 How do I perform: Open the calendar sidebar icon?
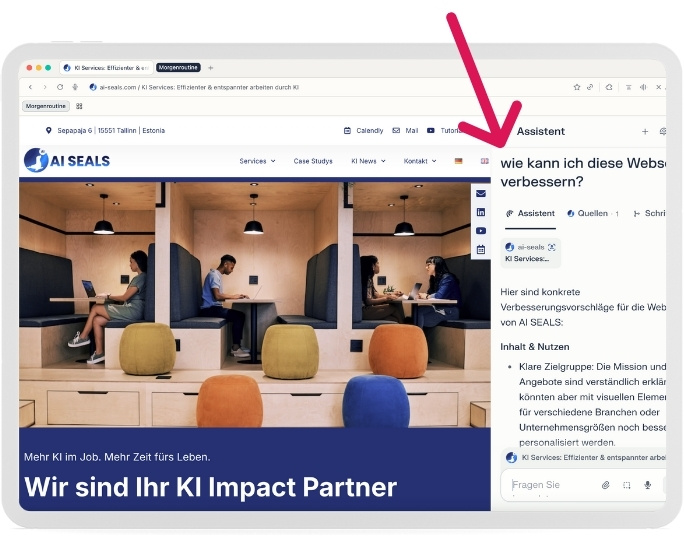481,249
